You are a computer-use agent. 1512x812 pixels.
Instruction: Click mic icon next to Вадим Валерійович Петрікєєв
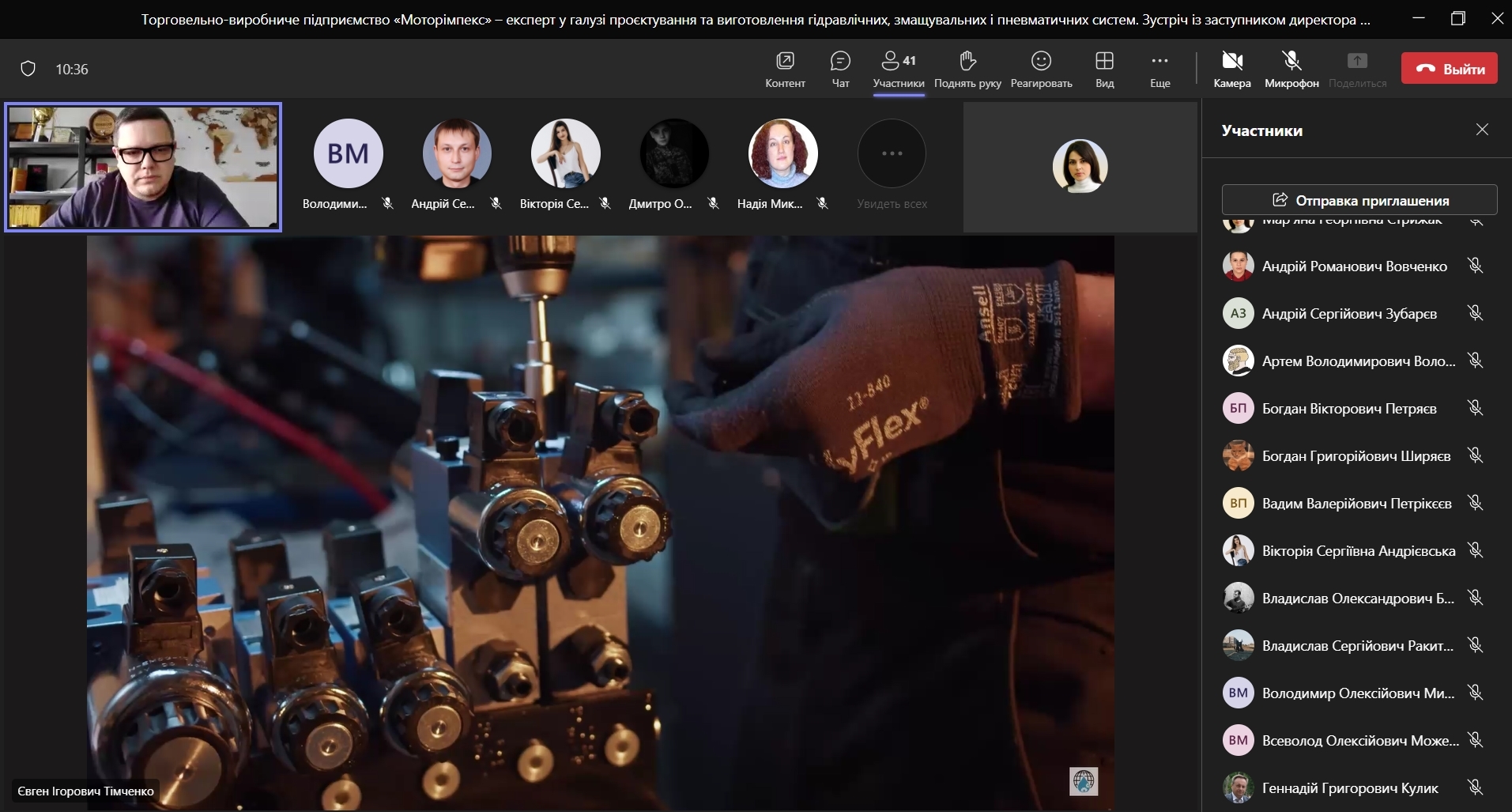1475,503
